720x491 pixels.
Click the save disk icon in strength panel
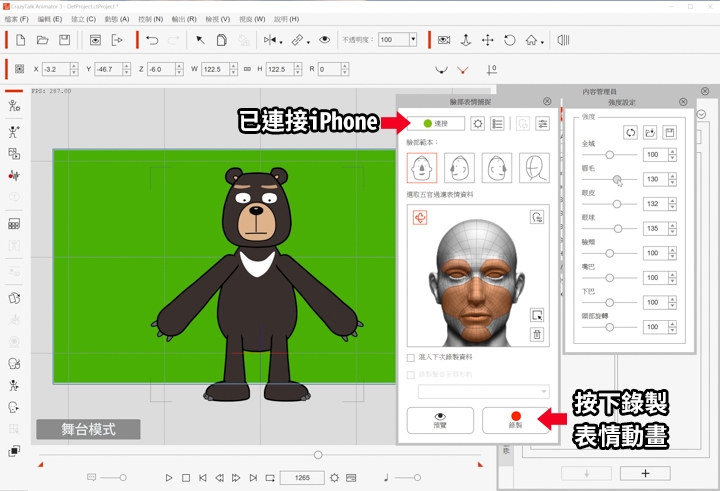pyautogui.click(x=670, y=133)
